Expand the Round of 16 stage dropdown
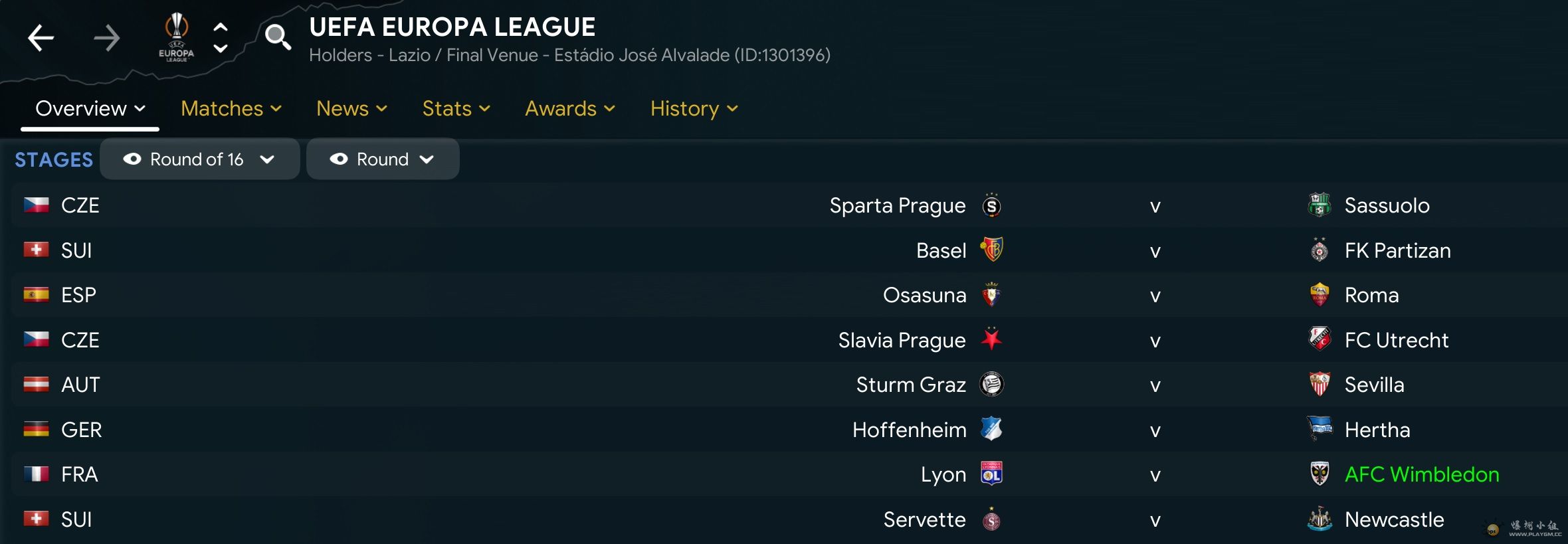1568x544 pixels. coord(267,159)
